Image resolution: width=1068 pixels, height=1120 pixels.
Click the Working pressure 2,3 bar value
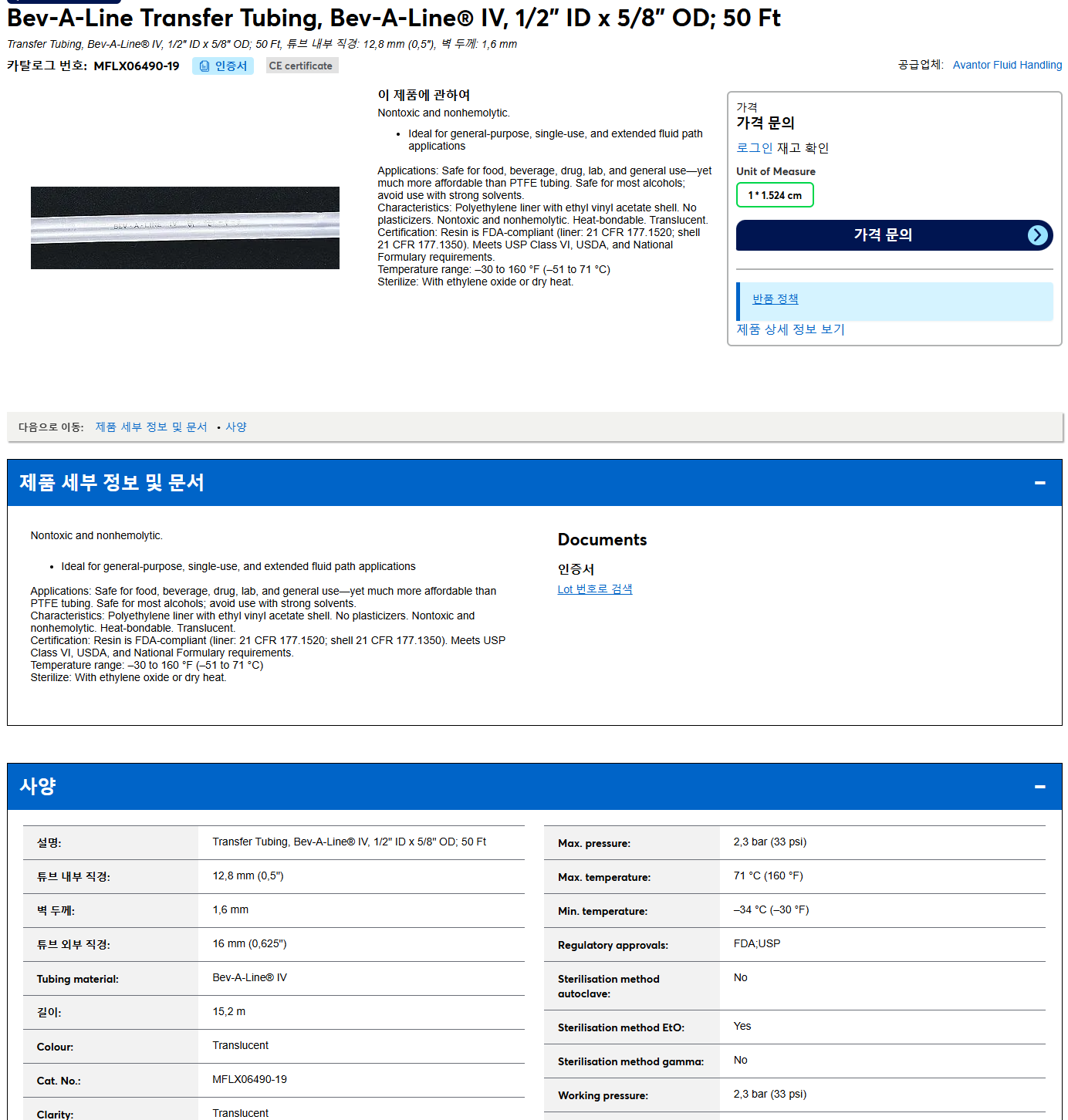[x=769, y=1095]
